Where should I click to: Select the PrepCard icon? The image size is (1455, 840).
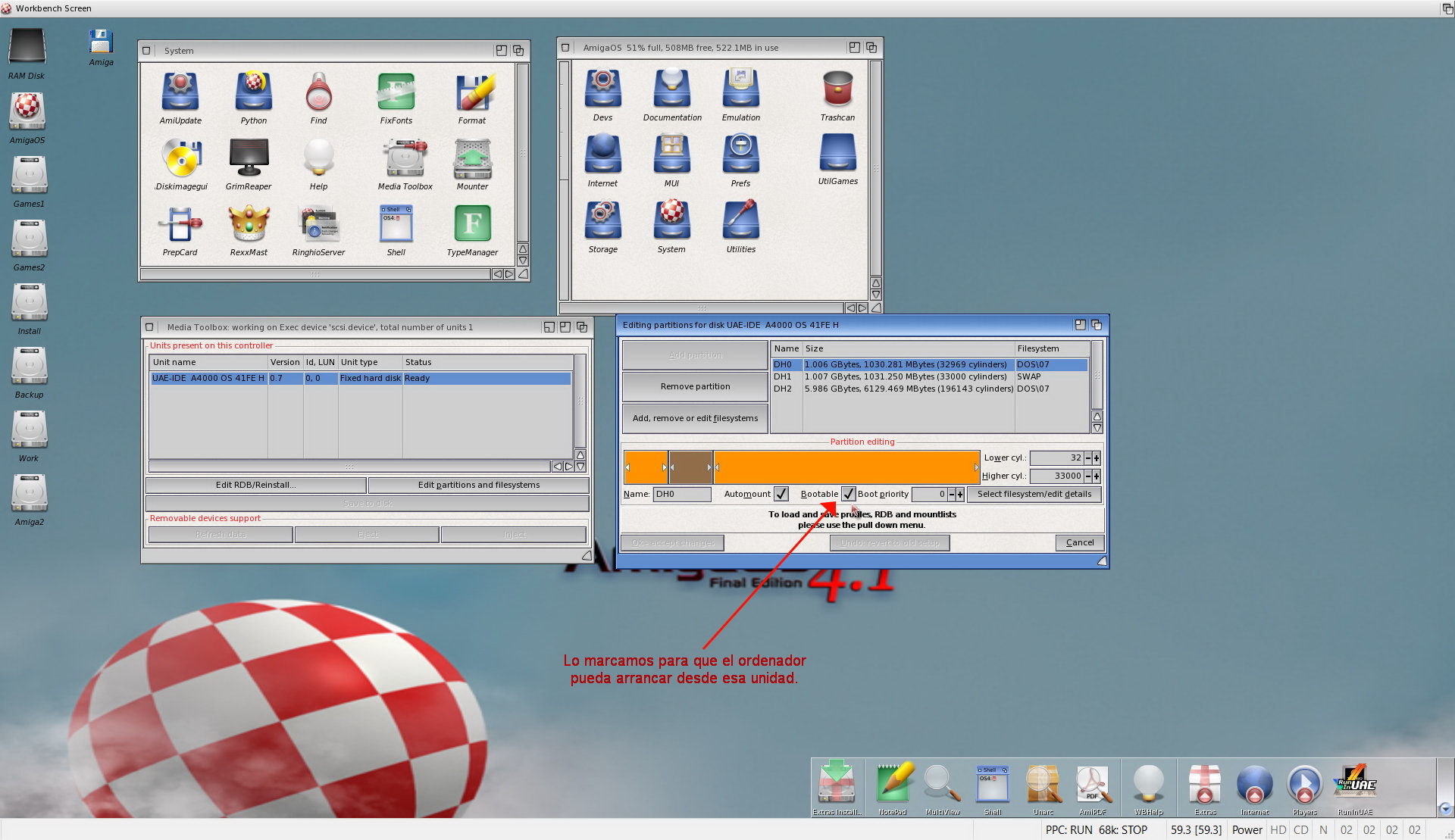point(180,224)
